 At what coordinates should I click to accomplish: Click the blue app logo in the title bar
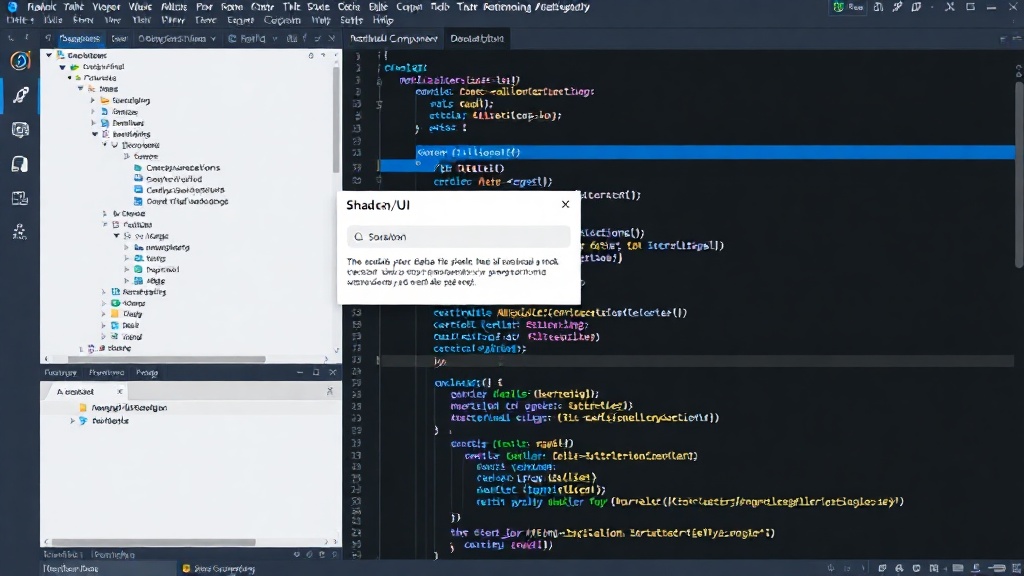[12, 7]
